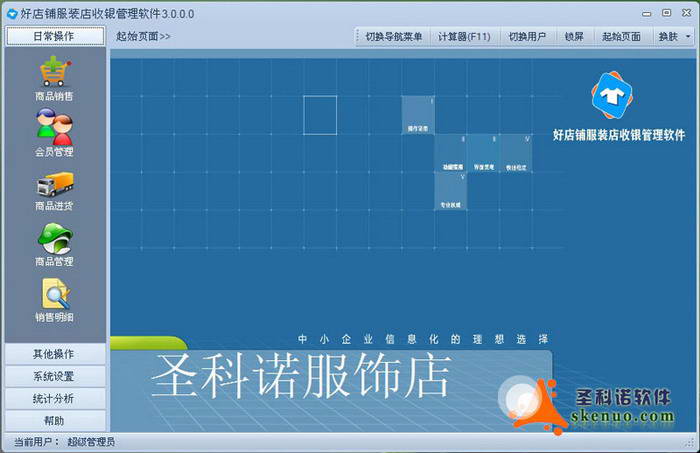Viewport: 700px width, 453px height.
Task: Open 销售明细 sales detail icon
Action: coord(54,293)
